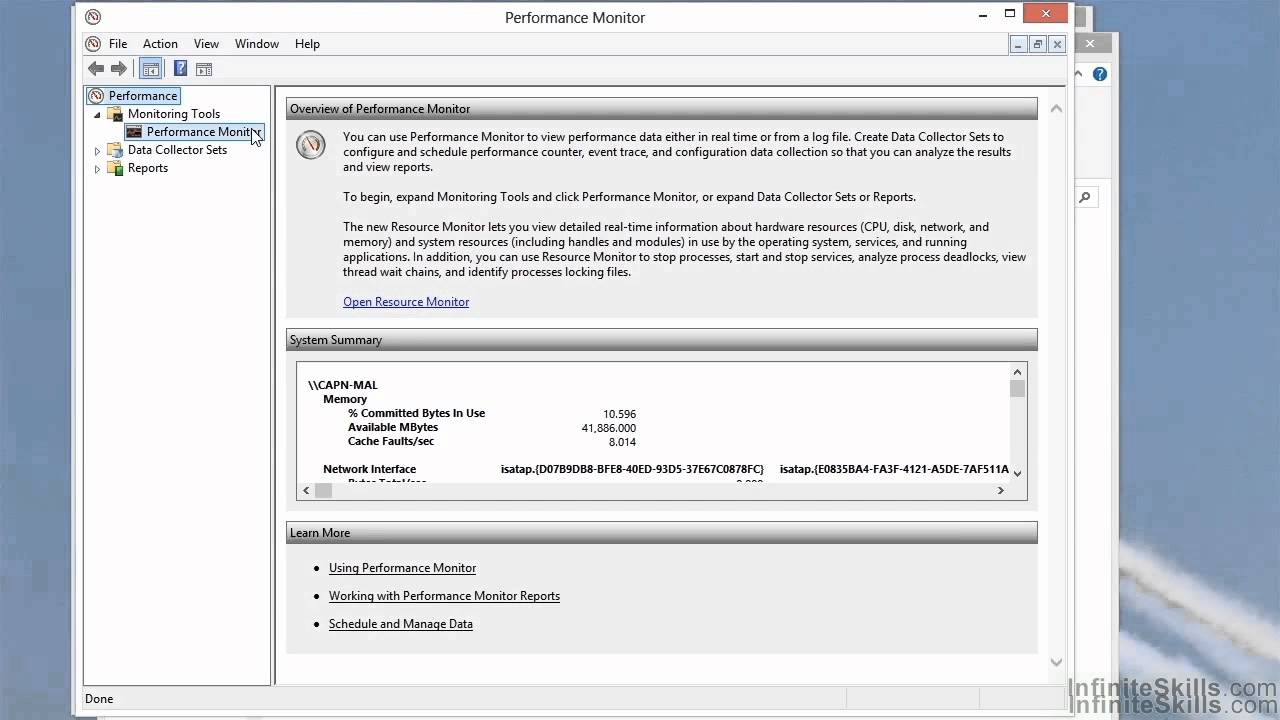This screenshot has width=1280, height=720.
Task: Open the Action menu
Action: point(160,44)
